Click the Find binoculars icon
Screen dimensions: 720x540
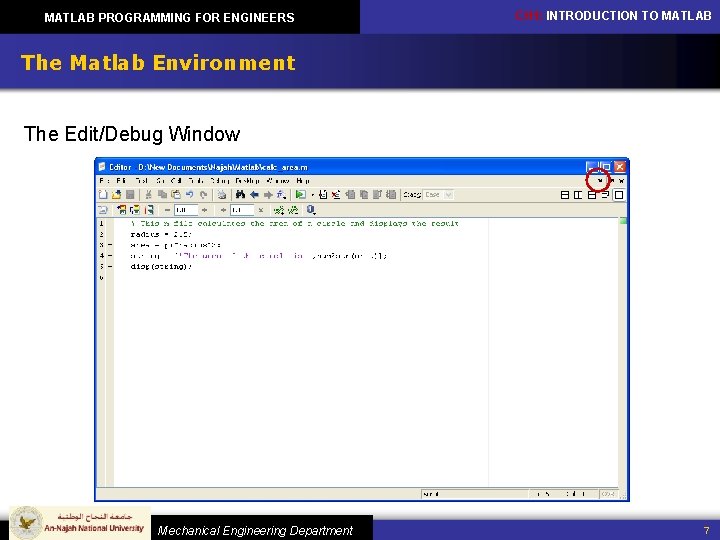[x=240, y=195]
